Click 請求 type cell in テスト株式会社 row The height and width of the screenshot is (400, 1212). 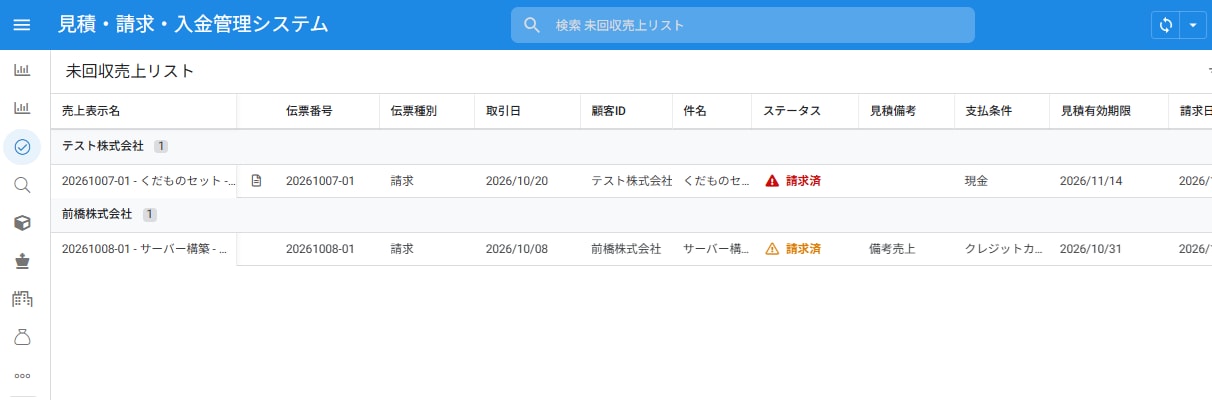pyautogui.click(x=402, y=181)
